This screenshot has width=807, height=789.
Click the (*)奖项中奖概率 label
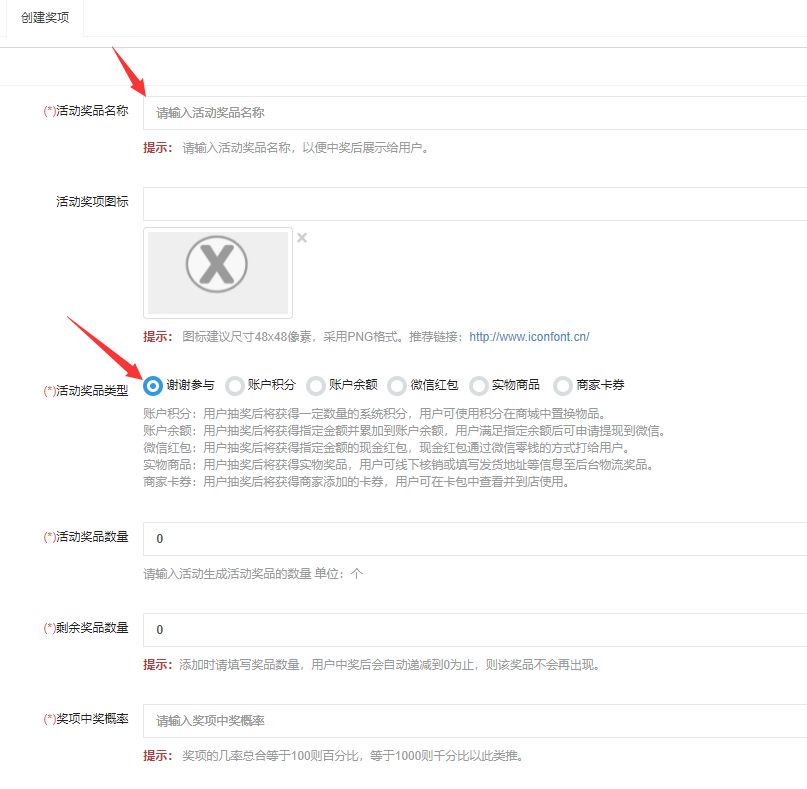click(86, 719)
